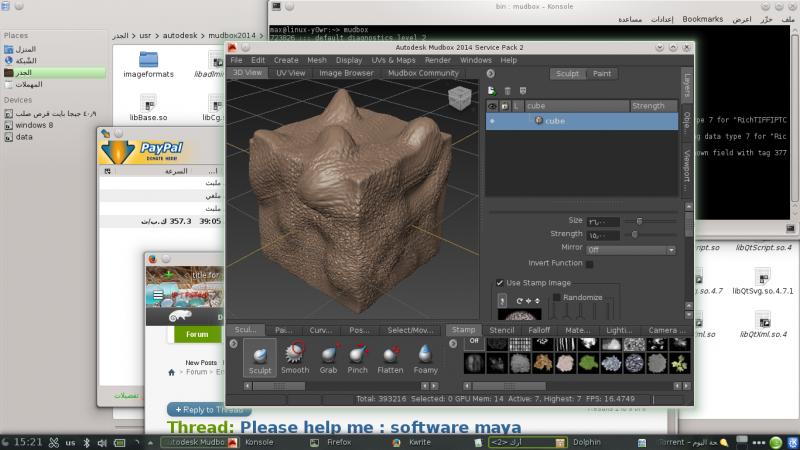Viewport: 800px width, 450px height.
Task: Open the Mirror dropdown
Action: coord(631,250)
